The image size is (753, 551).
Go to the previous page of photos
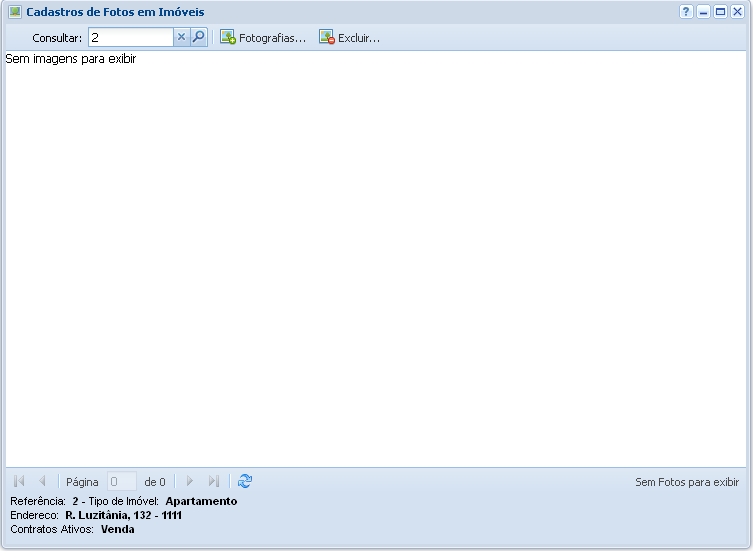tap(42, 481)
